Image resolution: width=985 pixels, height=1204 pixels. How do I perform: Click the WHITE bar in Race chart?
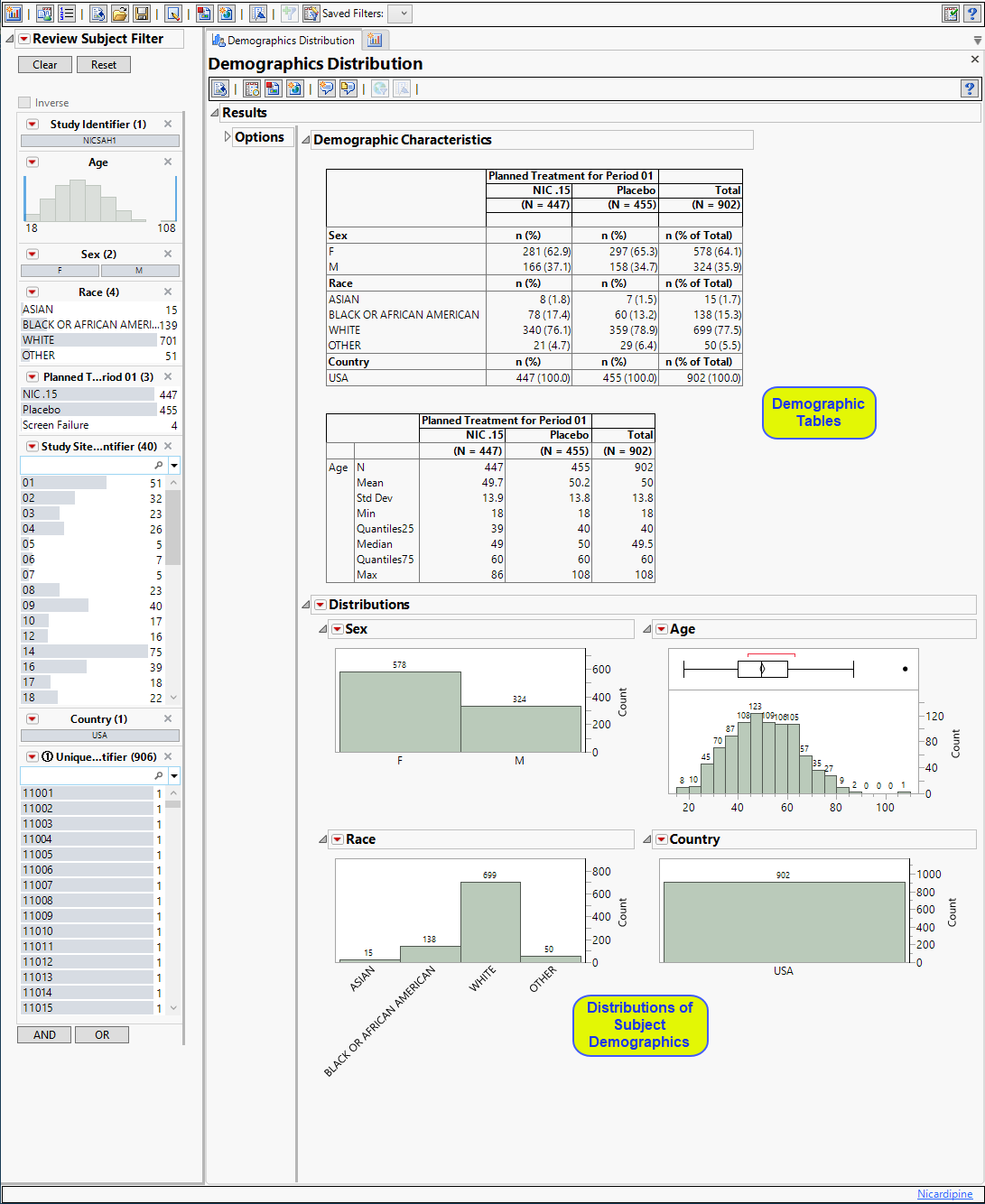(x=490, y=922)
